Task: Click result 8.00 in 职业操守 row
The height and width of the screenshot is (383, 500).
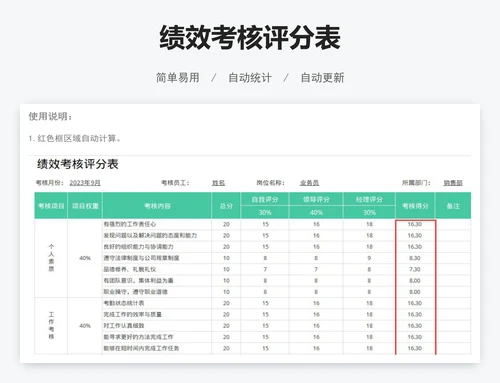Action: coord(415,292)
